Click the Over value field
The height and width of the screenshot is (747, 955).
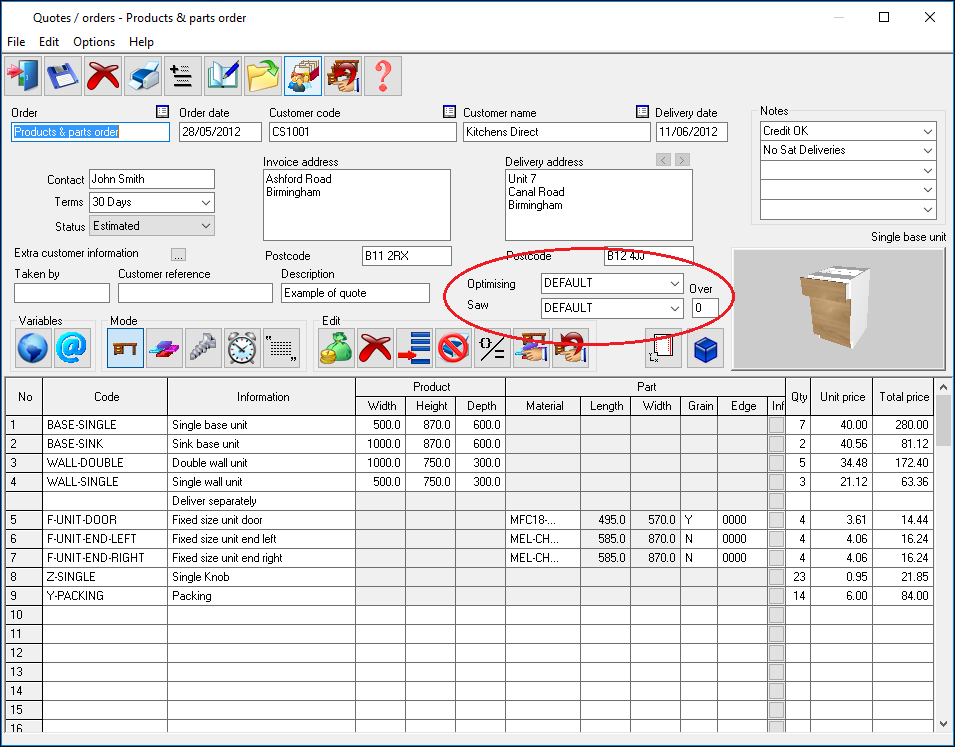point(705,308)
